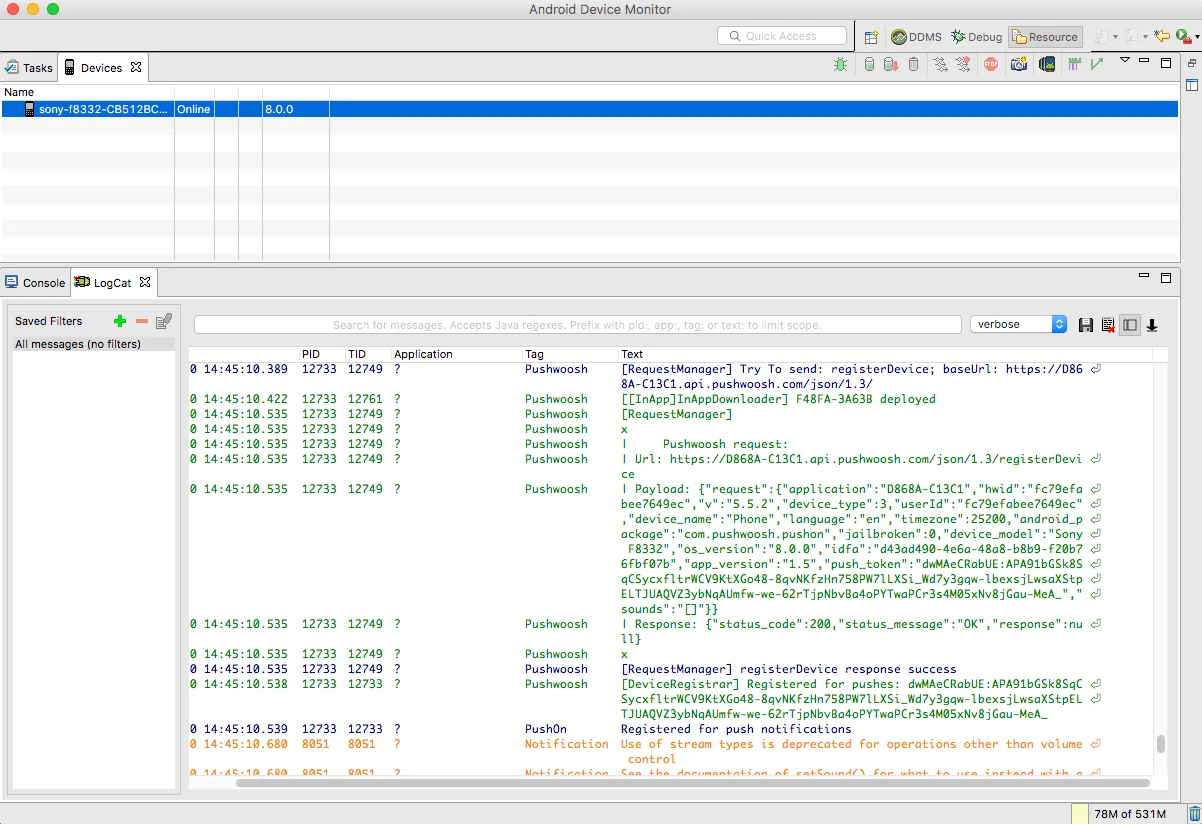Click the debug selected process bug icon
Image resolution: width=1202 pixels, height=824 pixels.
(x=841, y=65)
